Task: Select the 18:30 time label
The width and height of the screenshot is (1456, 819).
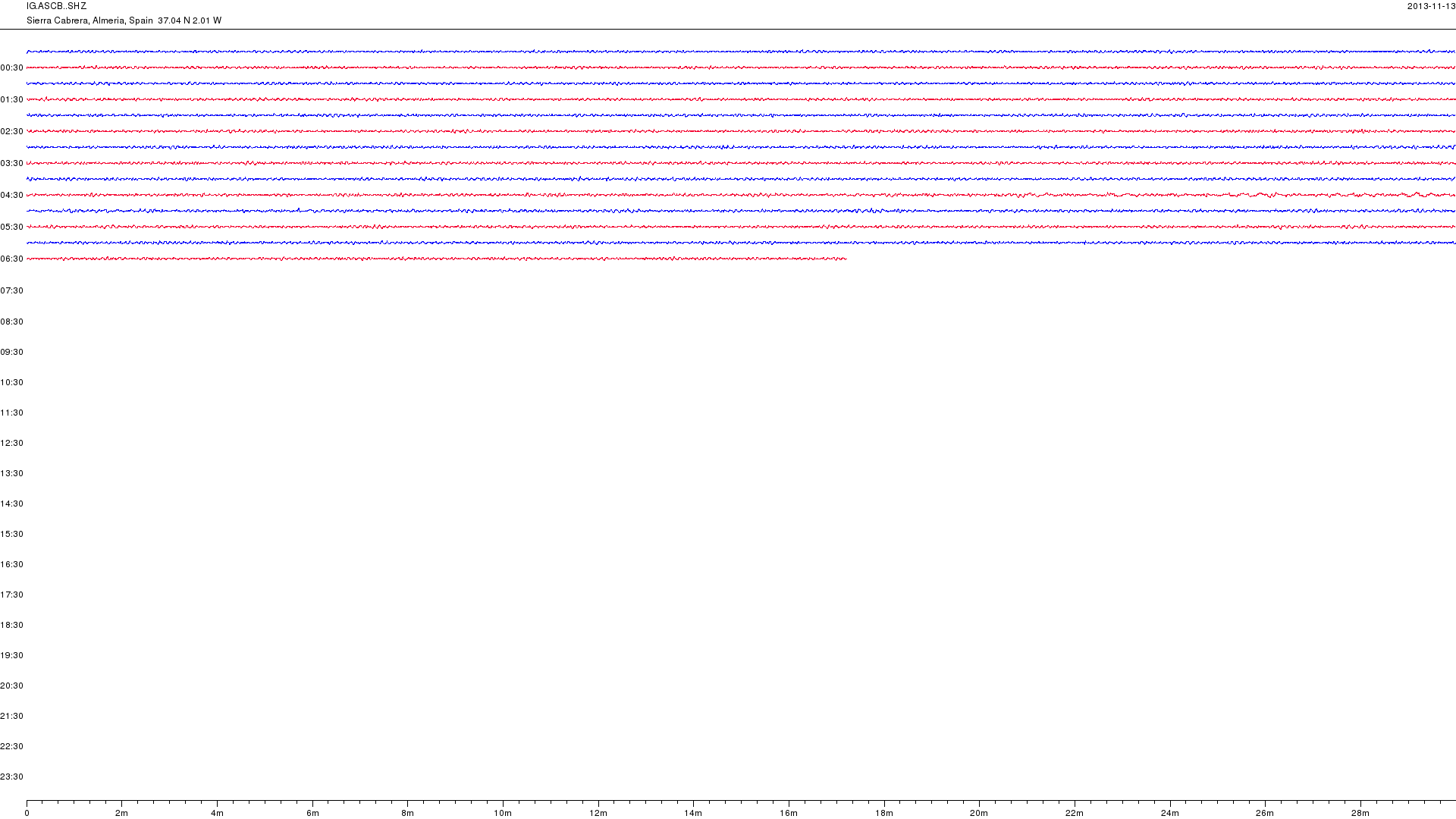Action: pos(11,625)
